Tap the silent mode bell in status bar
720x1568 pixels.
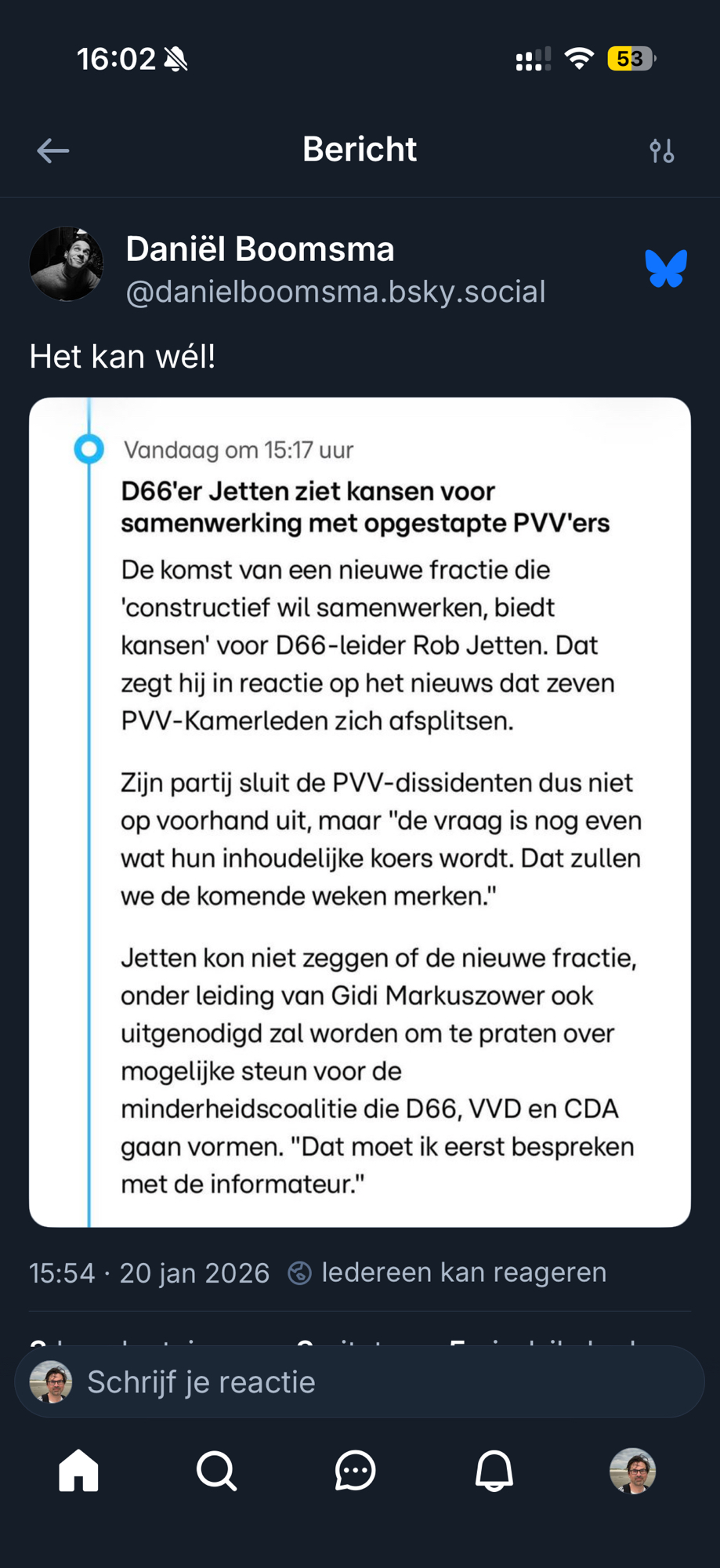tap(176, 59)
